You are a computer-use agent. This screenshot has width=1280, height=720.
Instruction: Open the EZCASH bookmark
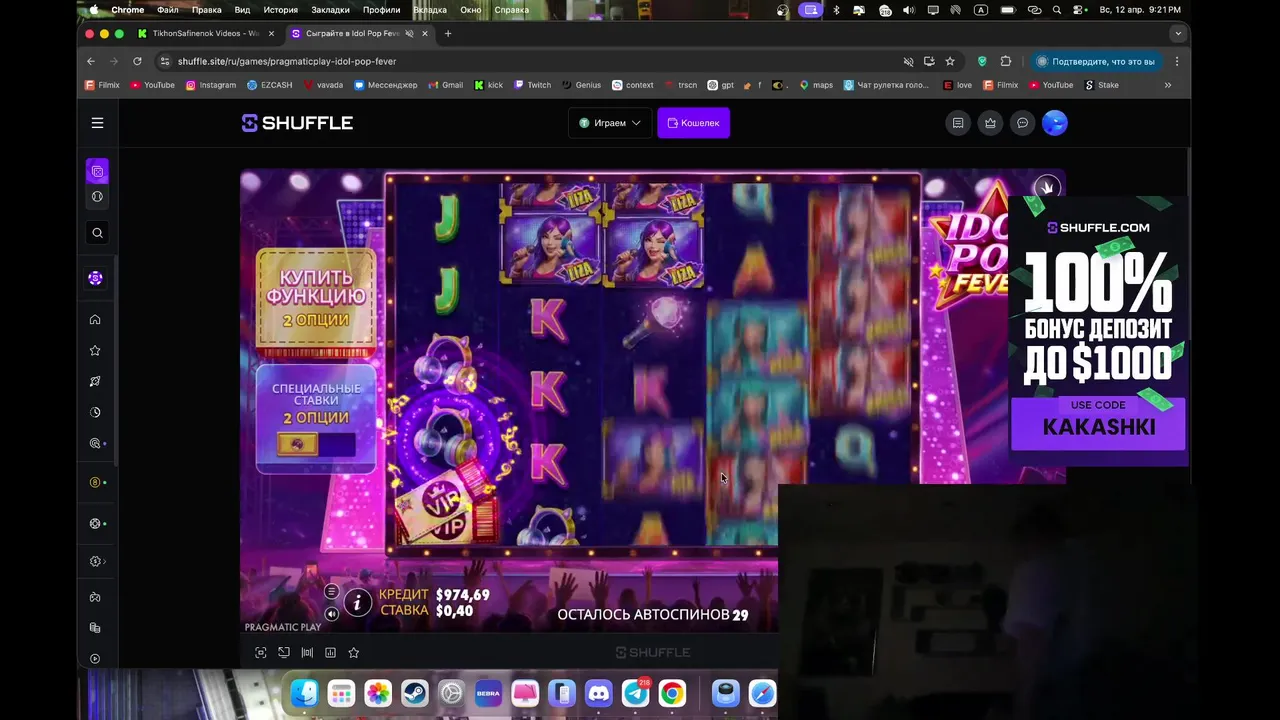tap(270, 85)
